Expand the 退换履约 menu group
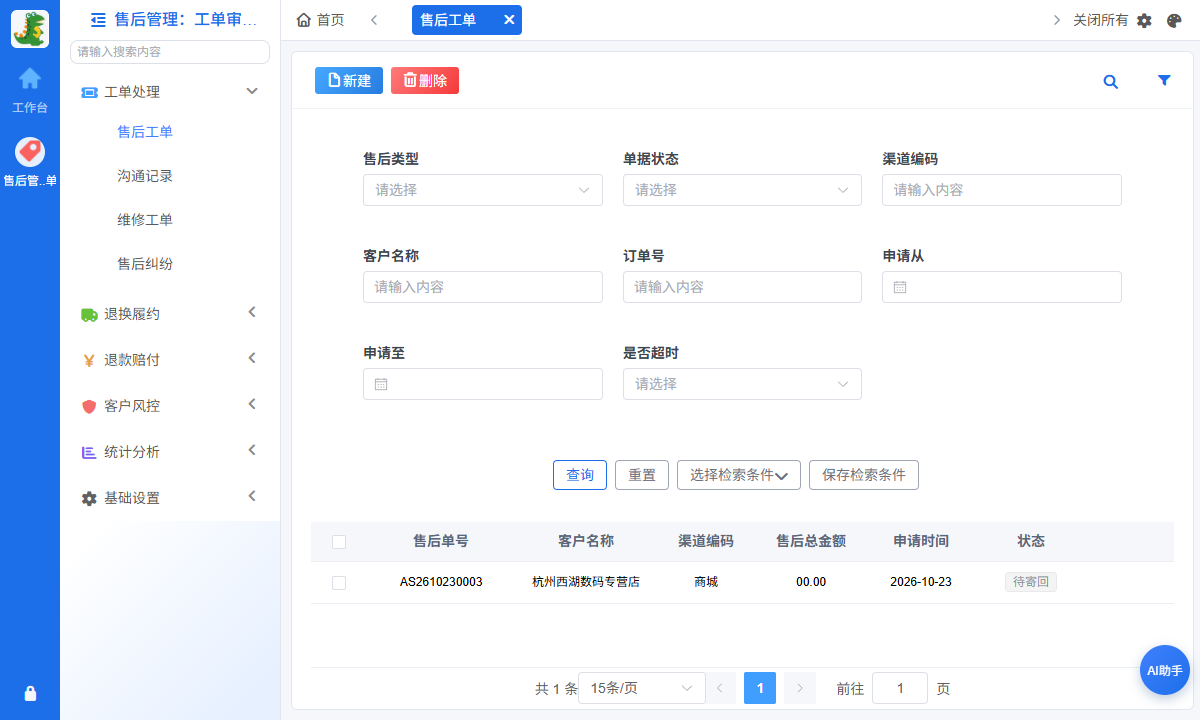The width and height of the screenshot is (1200, 720). point(170,314)
